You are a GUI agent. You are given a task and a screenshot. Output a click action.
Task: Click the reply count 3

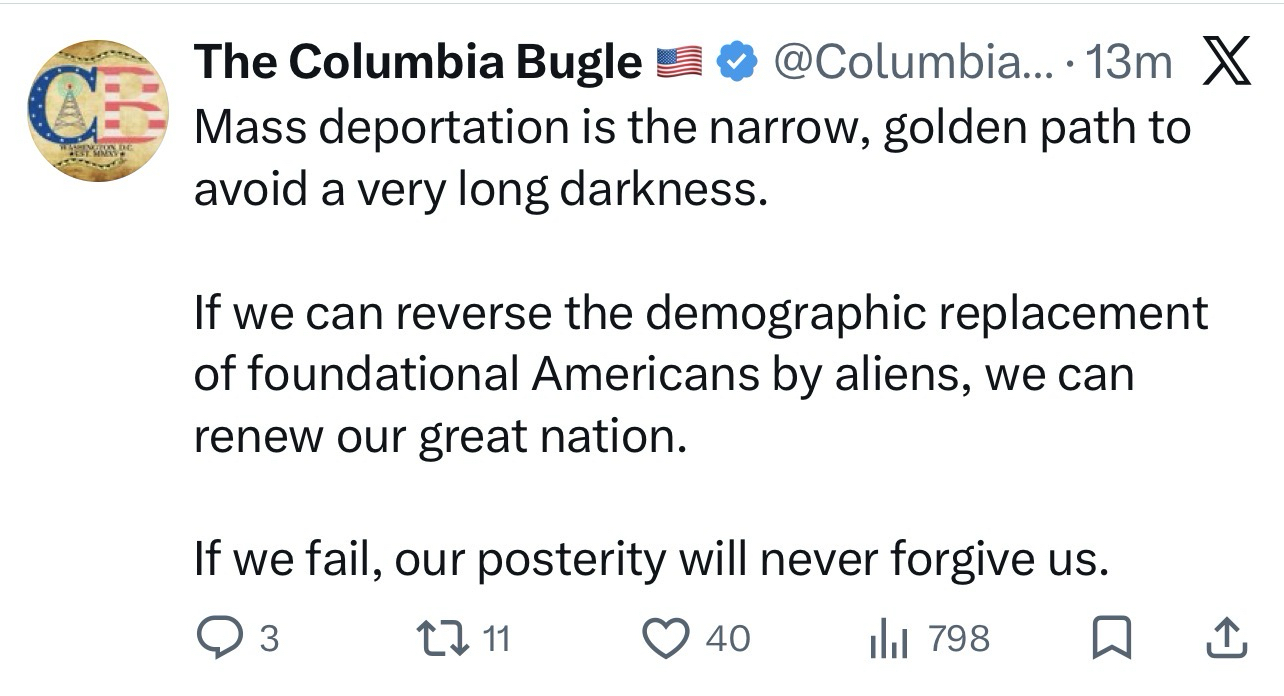269,638
